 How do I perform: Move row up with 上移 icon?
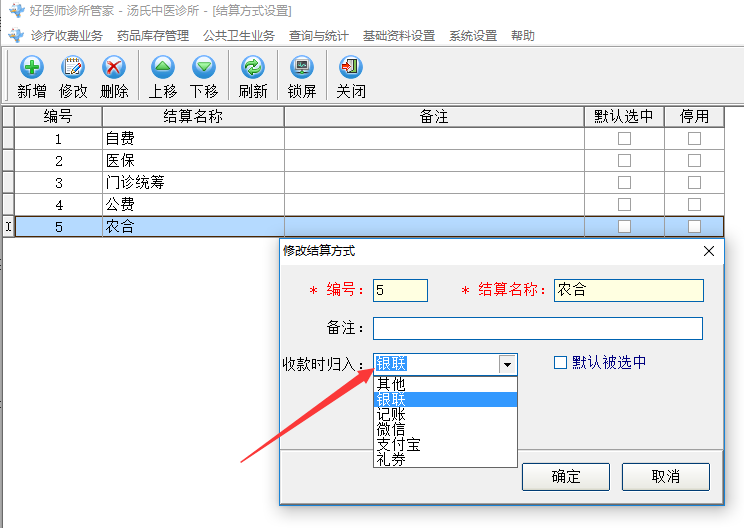[163, 76]
